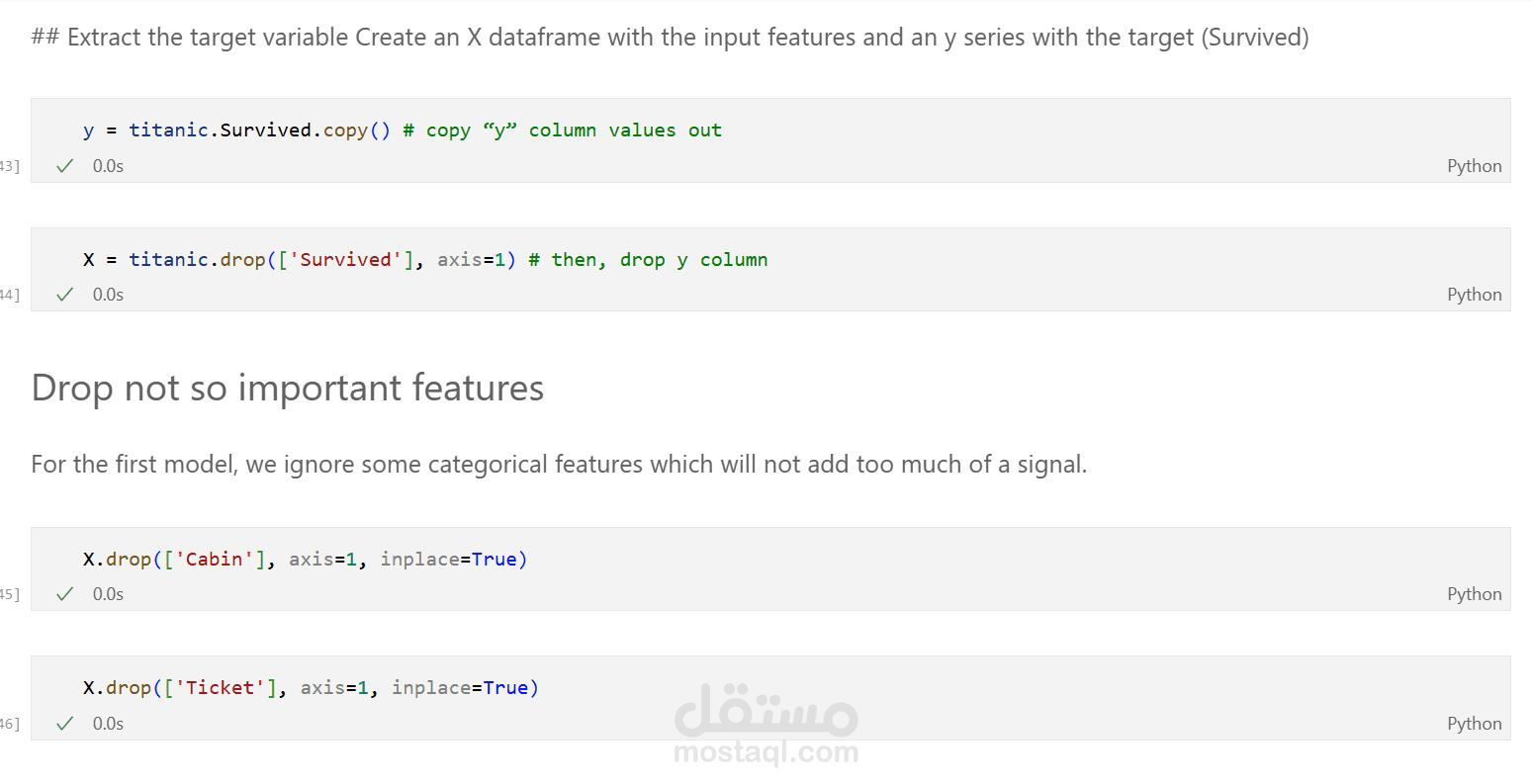Viewport: 1533px width, 784px height.
Task: Click the code line y = titanic.Survived.copy()
Action: click(236, 131)
